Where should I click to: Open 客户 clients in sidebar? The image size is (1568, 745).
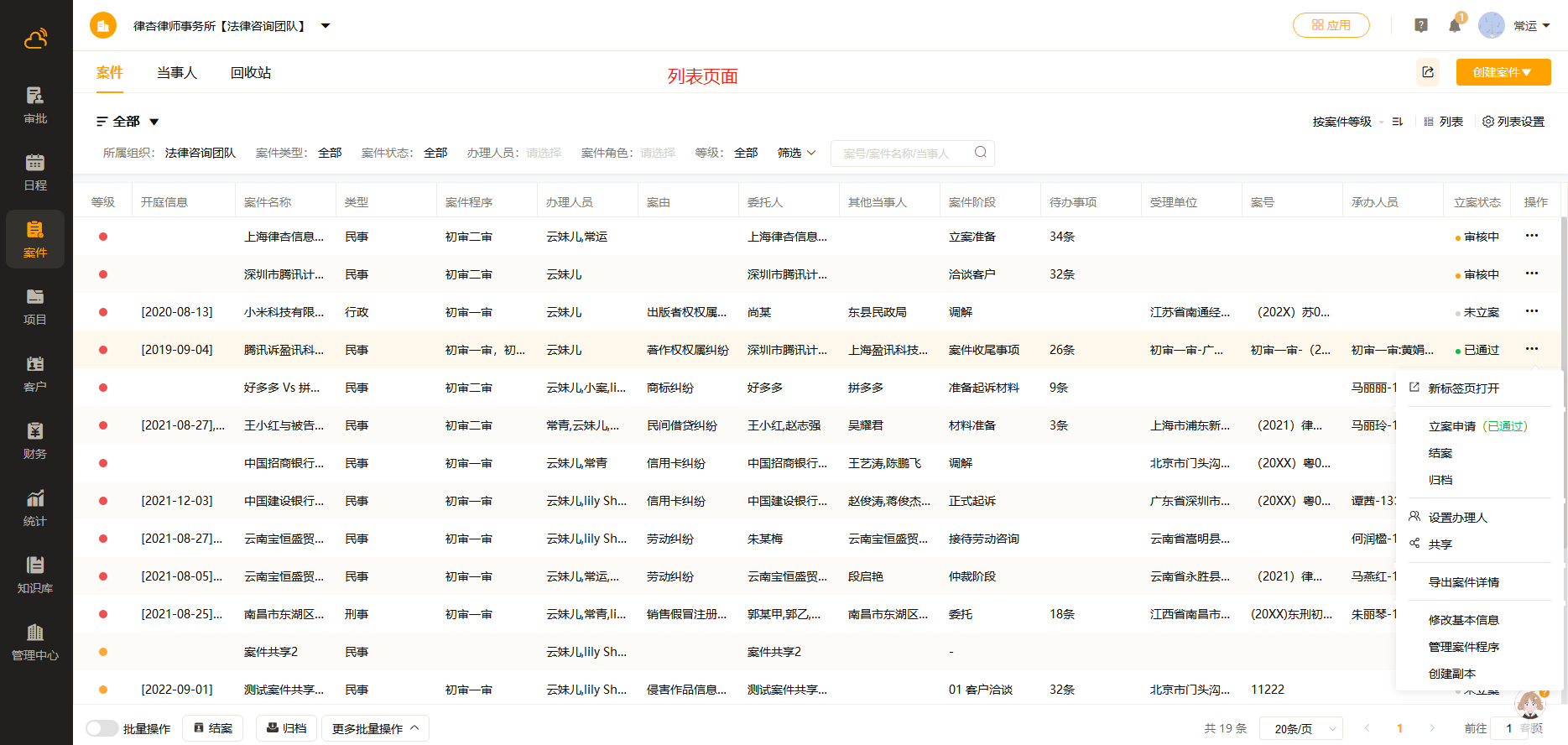pyautogui.click(x=35, y=374)
